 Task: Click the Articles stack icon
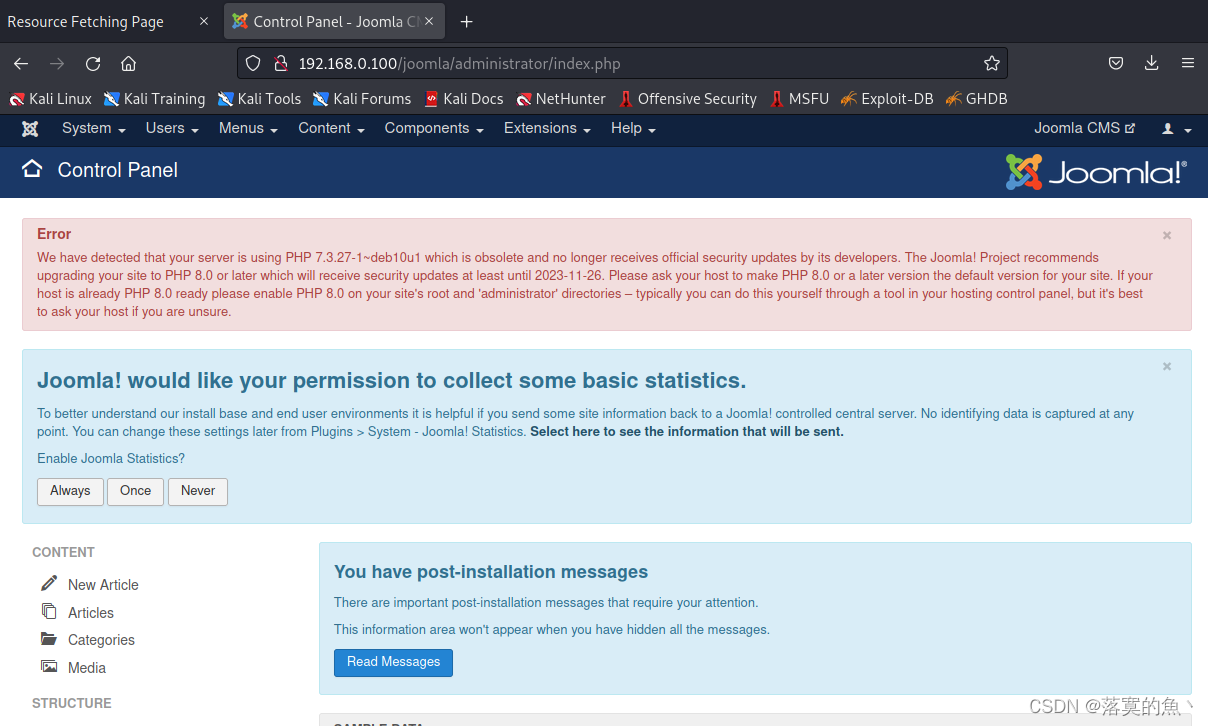tap(49, 611)
